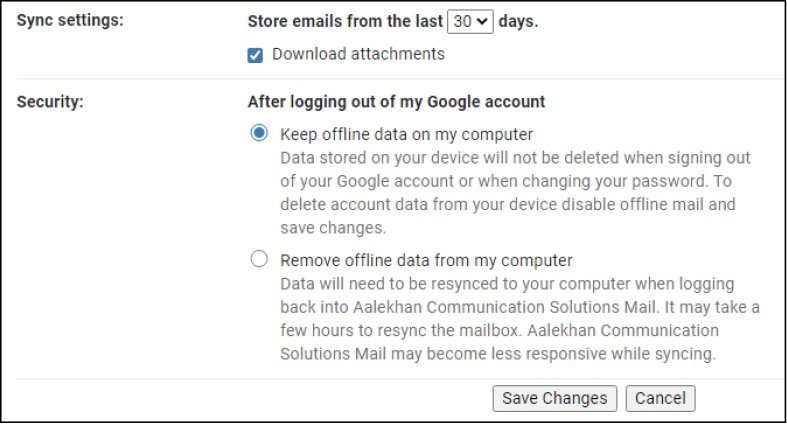Screen dimensions: 787x424
Task: Click the 'Store emails from the last' text
Action: point(344,21)
